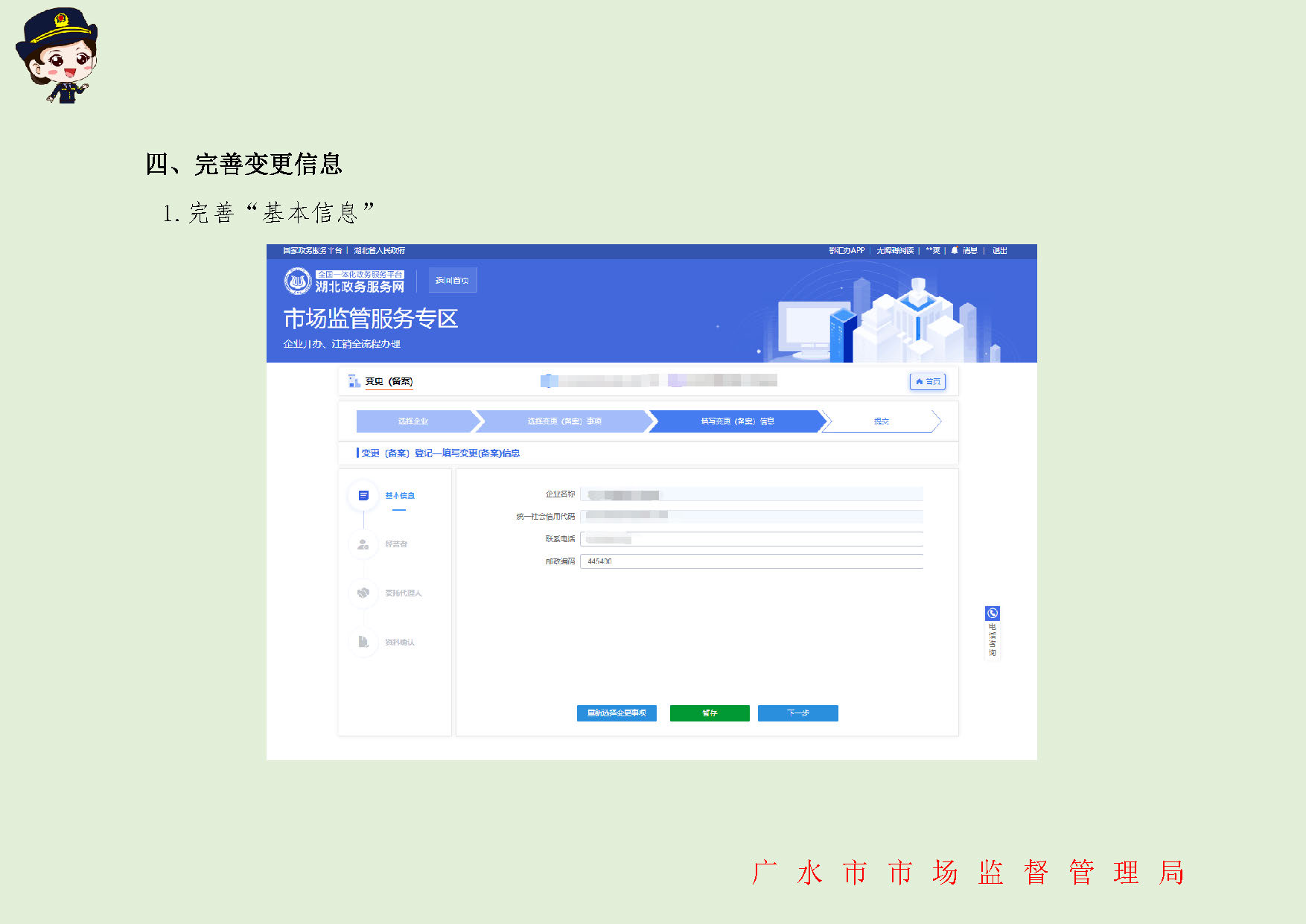Click the 委托代理人 handshake icon
The width and height of the screenshot is (1306, 924).
coord(363,593)
